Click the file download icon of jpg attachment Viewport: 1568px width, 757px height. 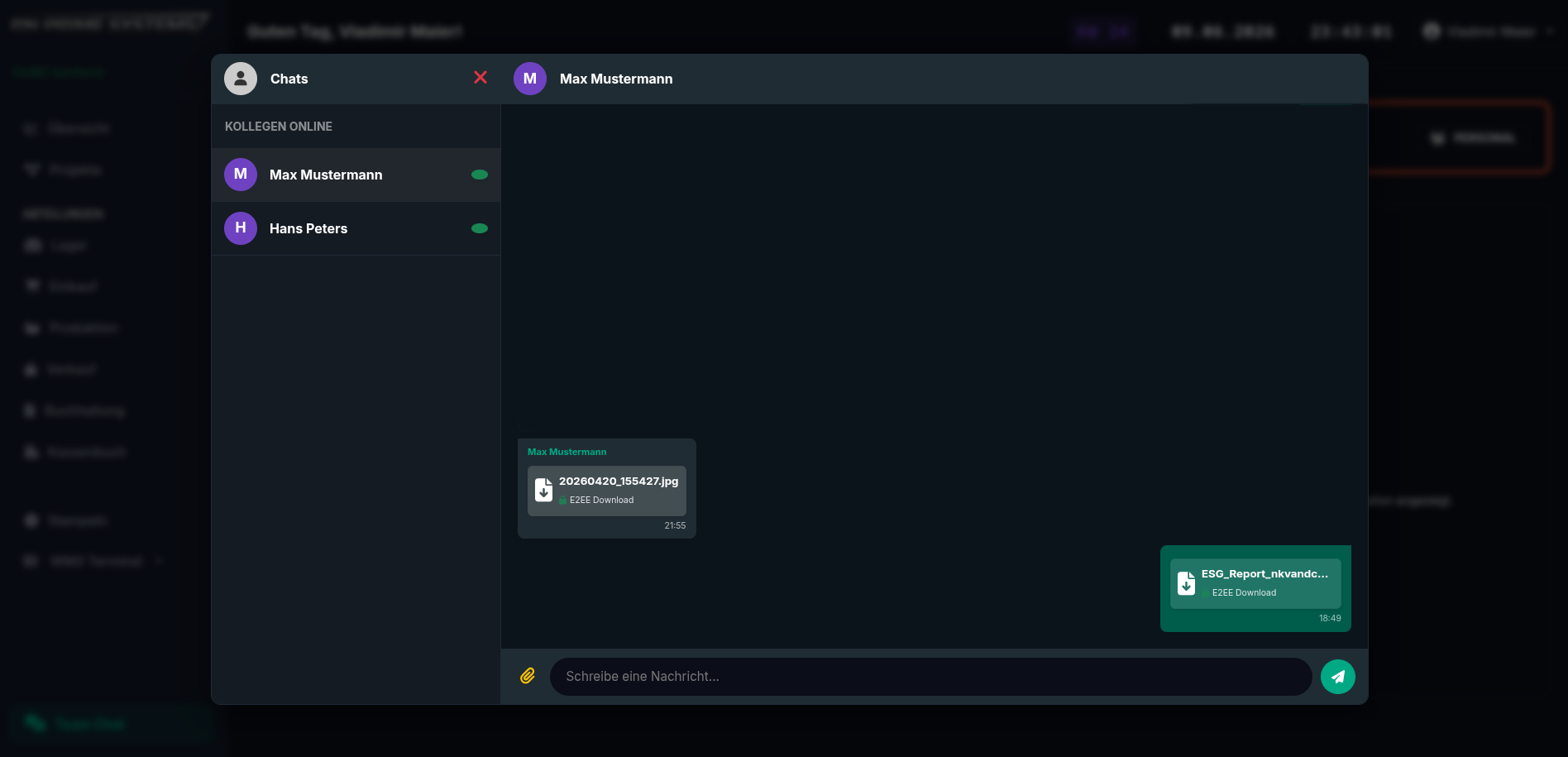point(543,490)
